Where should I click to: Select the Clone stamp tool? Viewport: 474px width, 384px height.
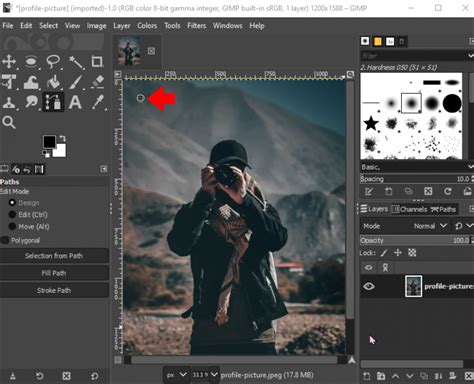[9, 102]
